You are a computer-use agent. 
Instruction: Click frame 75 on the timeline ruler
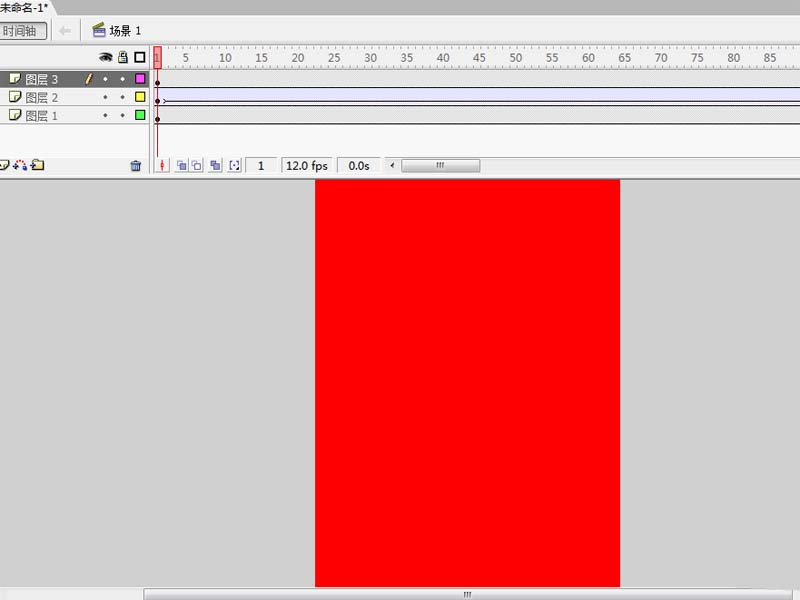[x=697, y=58]
